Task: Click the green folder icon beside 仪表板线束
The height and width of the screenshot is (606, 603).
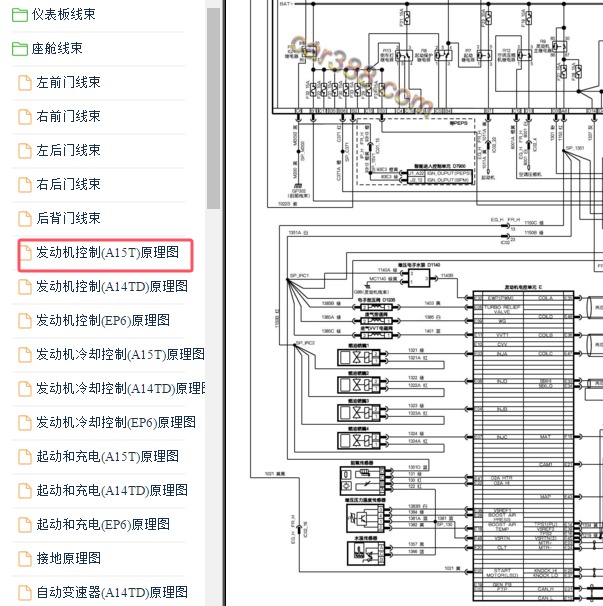Action: click(x=20, y=15)
